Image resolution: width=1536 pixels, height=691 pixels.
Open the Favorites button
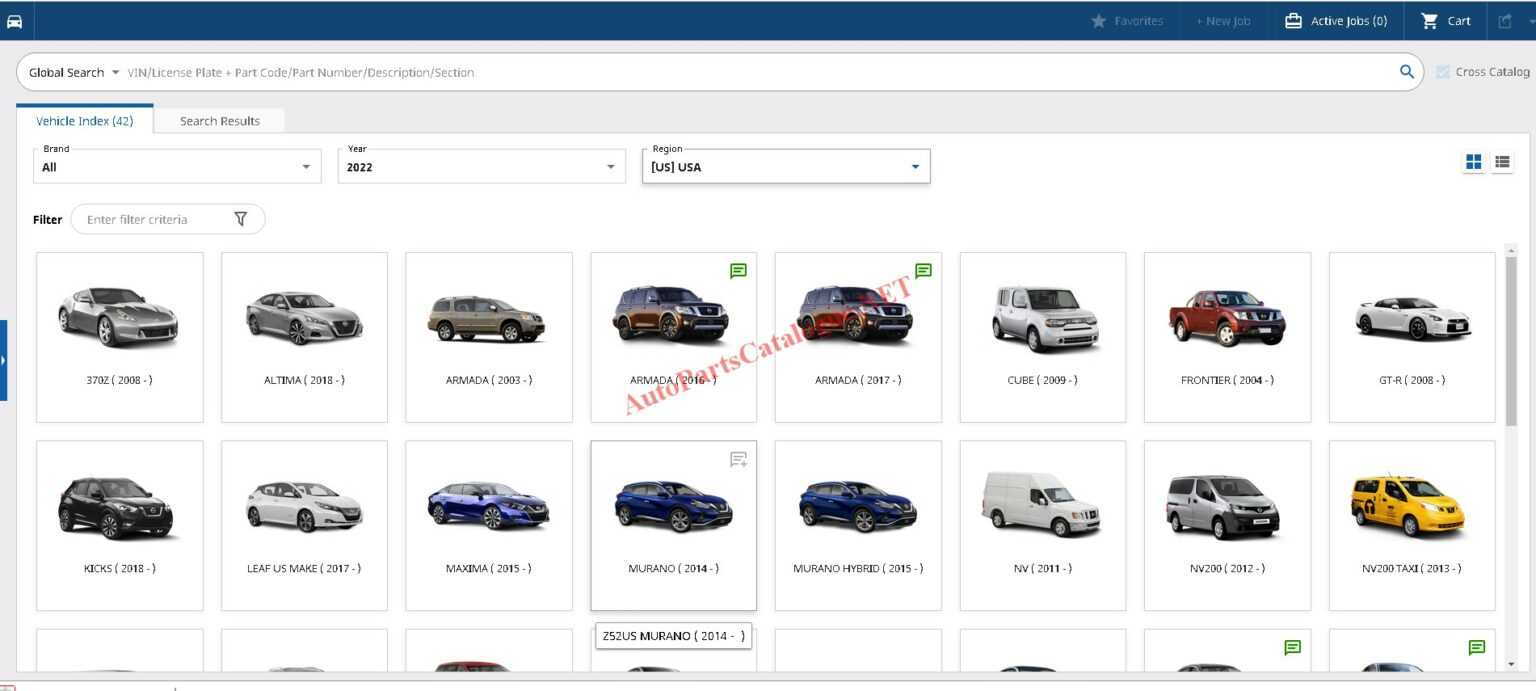1127,21
